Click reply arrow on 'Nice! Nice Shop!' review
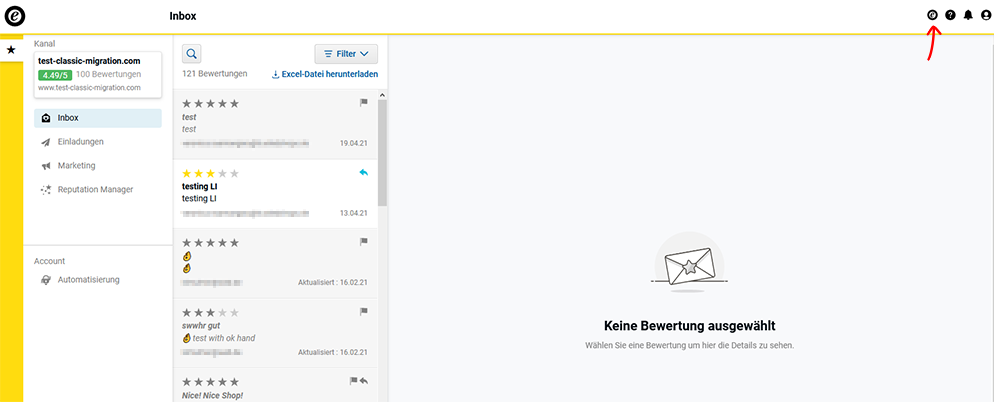The height and width of the screenshot is (402, 994). click(363, 381)
